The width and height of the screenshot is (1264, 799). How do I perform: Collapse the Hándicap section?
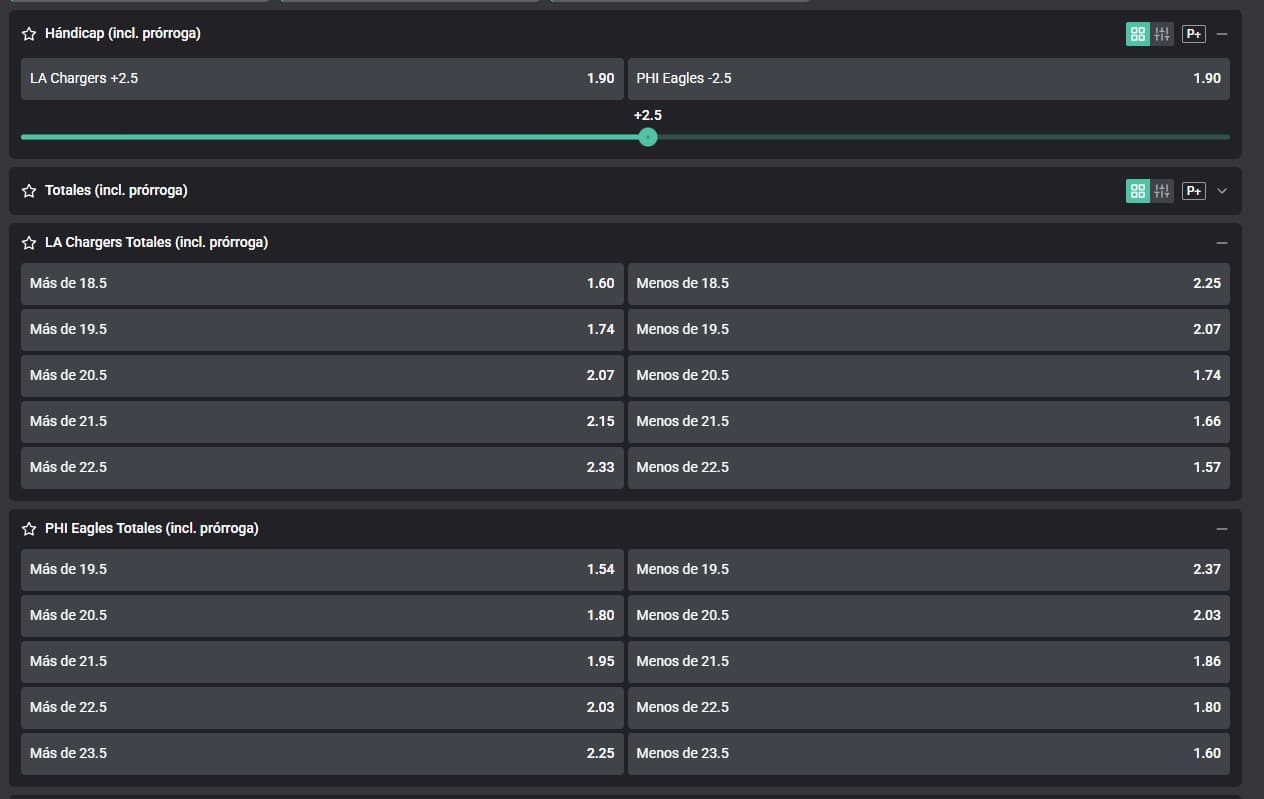[x=1222, y=34]
